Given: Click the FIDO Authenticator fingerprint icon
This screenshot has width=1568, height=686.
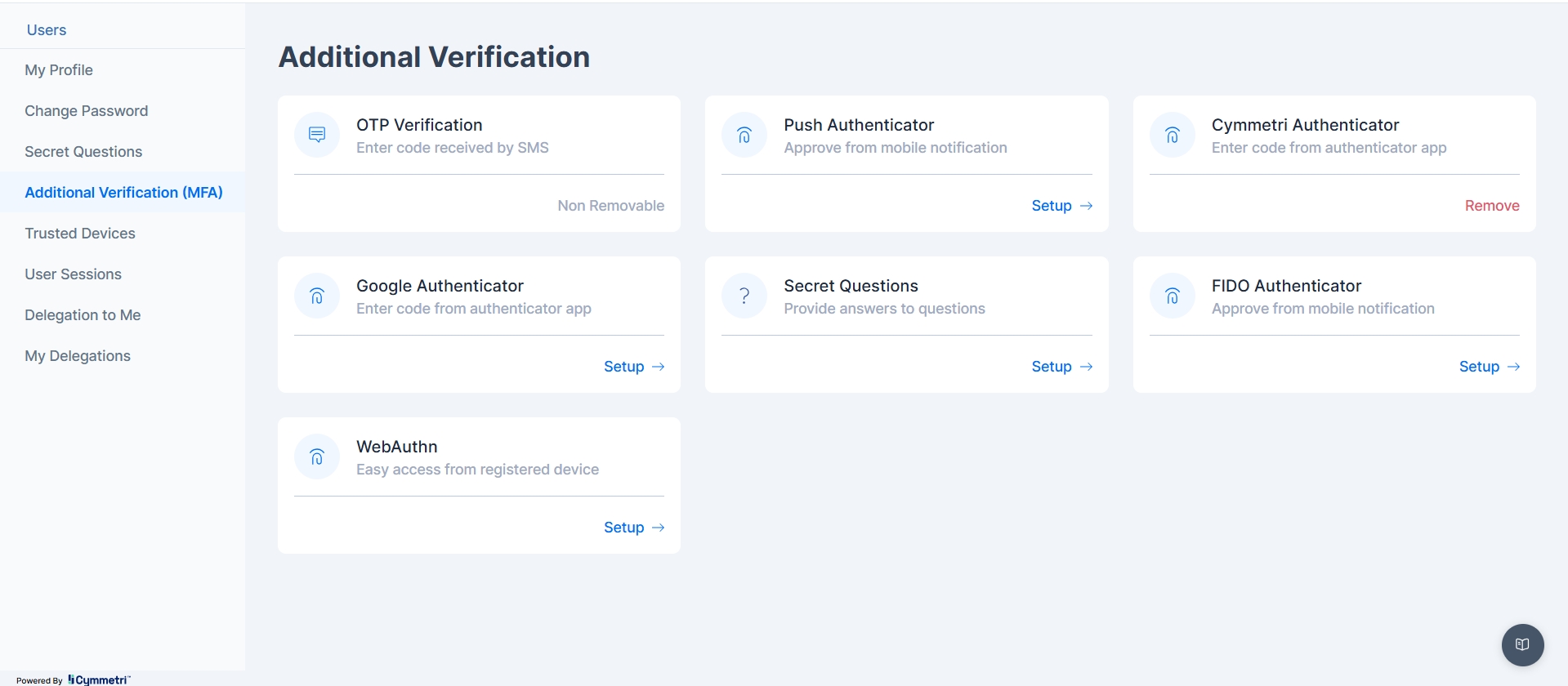Looking at the screenshot, I should pyautogui.click(x=1172, y=296).
